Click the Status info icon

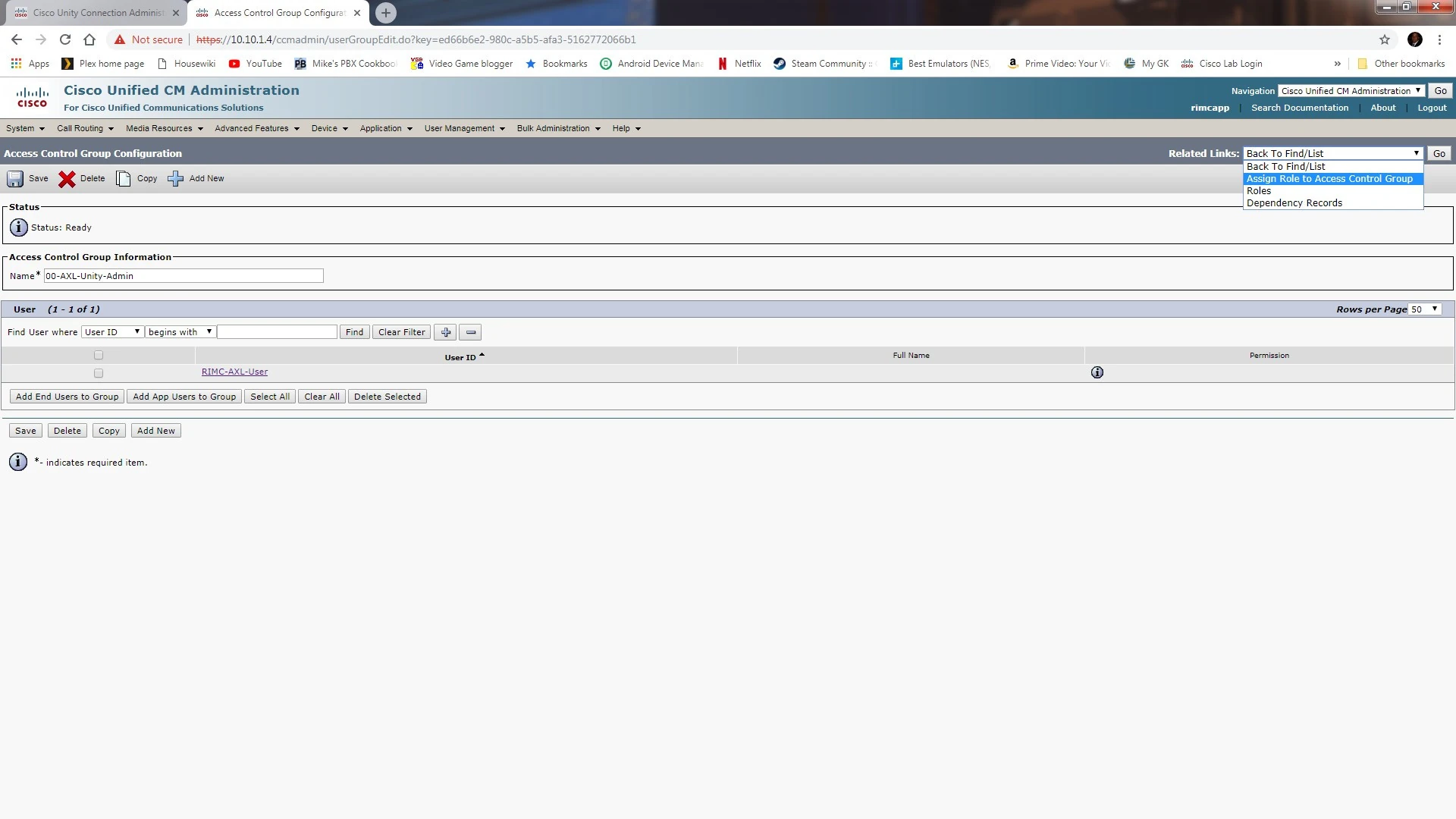(17, 227)
